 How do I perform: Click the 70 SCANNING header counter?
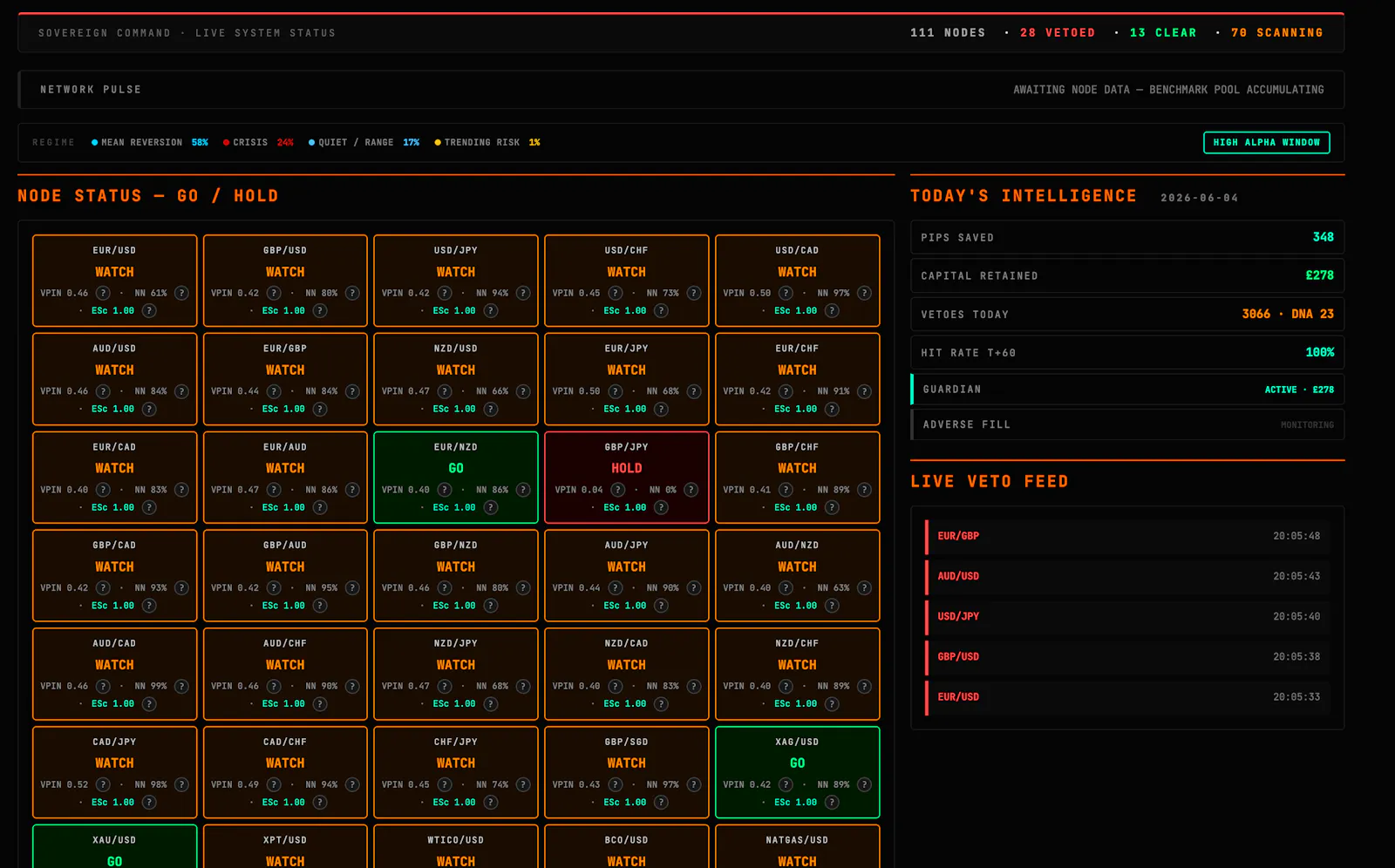coord(1277,32)
